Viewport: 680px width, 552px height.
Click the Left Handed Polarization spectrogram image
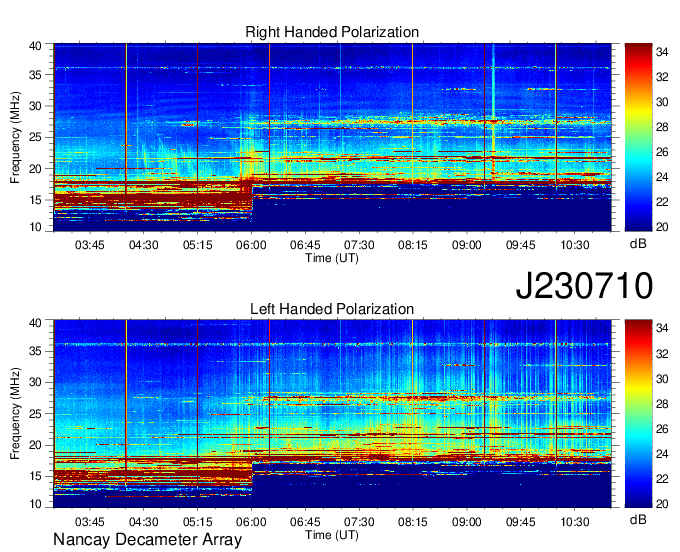point(332,414)
